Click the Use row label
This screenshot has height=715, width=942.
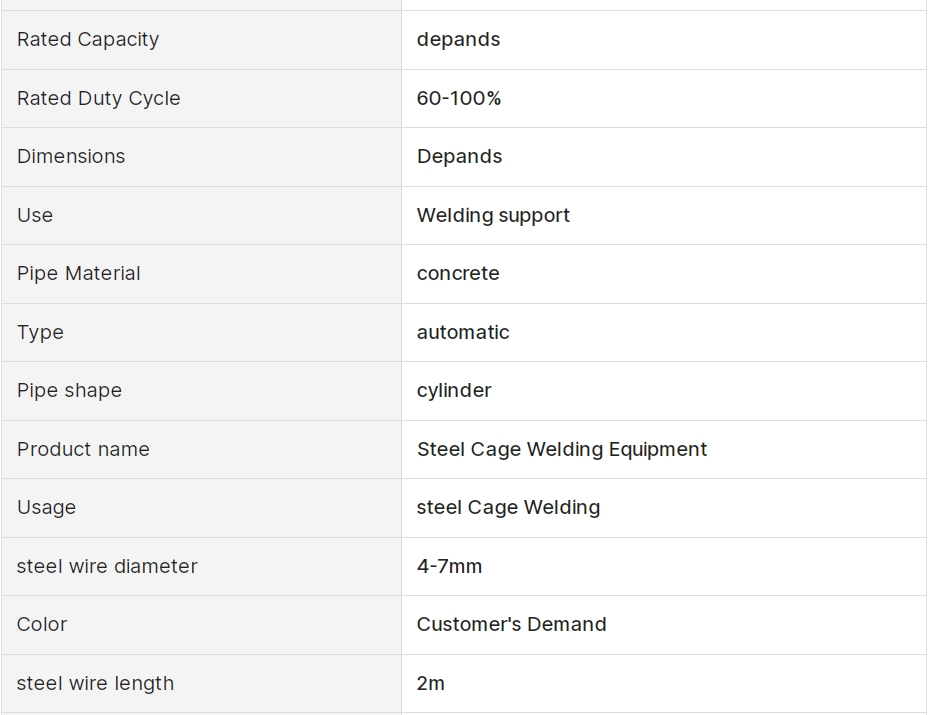point(35,215)
